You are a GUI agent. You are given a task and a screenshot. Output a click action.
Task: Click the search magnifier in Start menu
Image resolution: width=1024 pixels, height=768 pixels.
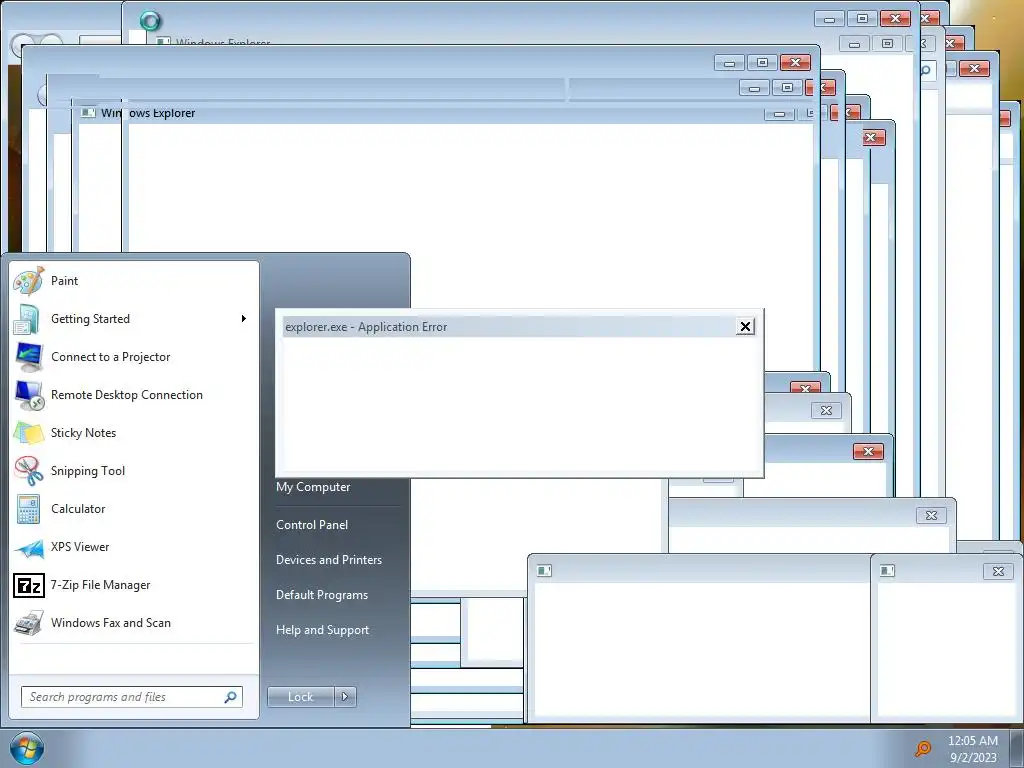pos(231,697)
